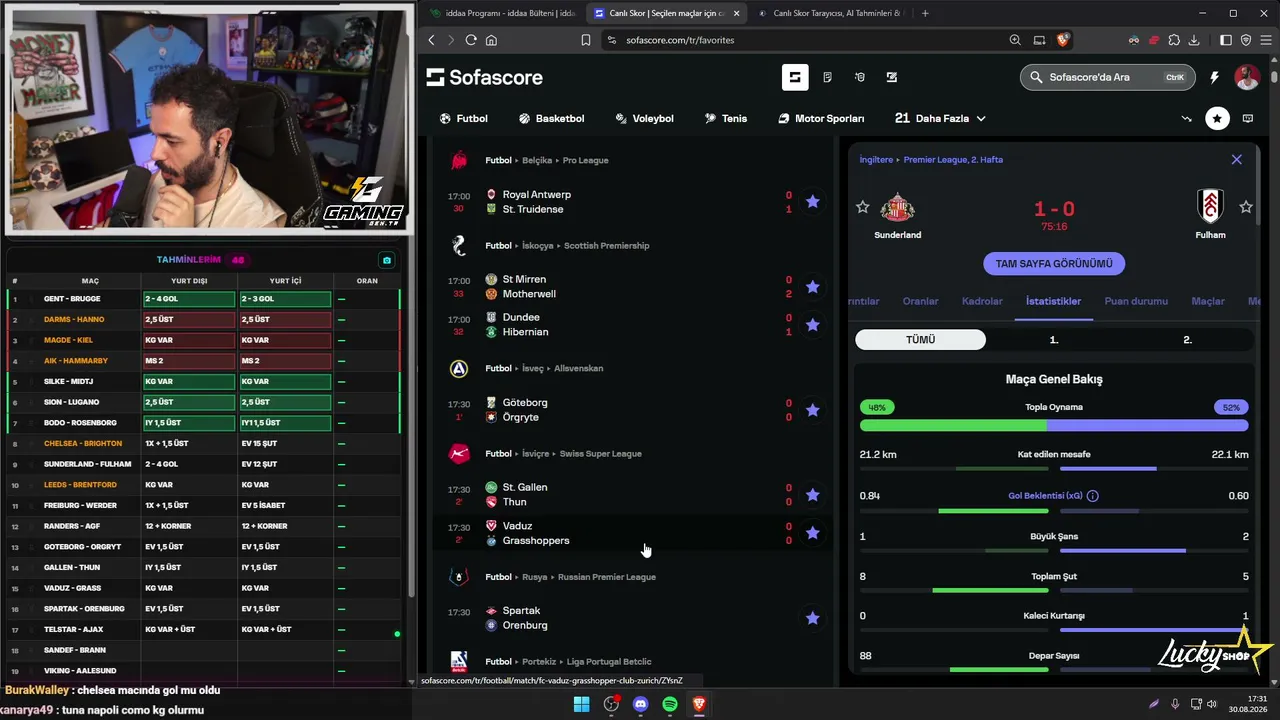Click the info icon next to Gol Beklentisi (xG)
Screen dimensions: 1280x720
1092,496
